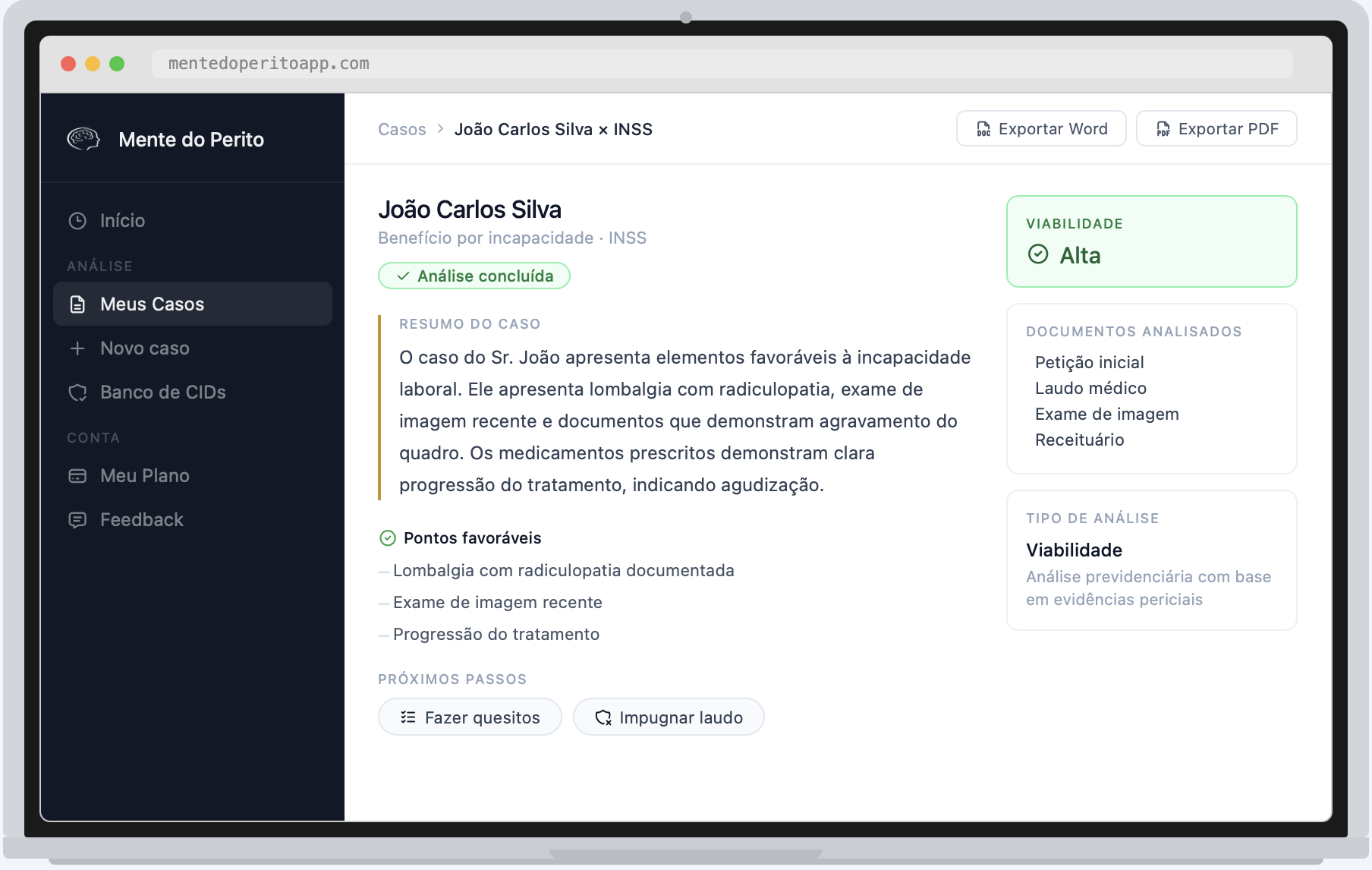
Task: Click the checklist icon in Fazer quesitos
Action: 408,717
